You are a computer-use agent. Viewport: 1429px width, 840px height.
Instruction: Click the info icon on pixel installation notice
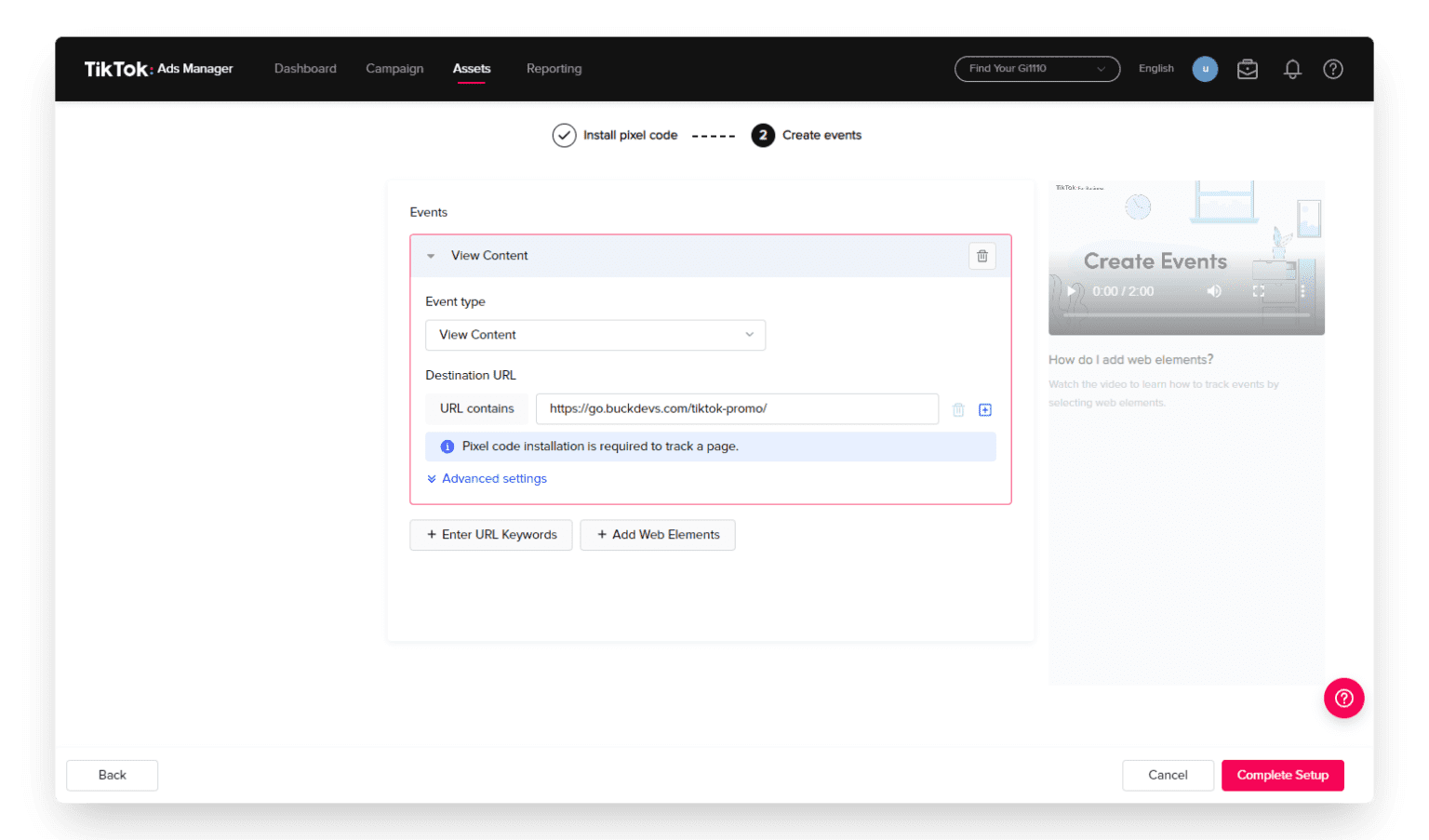[447, 447]
